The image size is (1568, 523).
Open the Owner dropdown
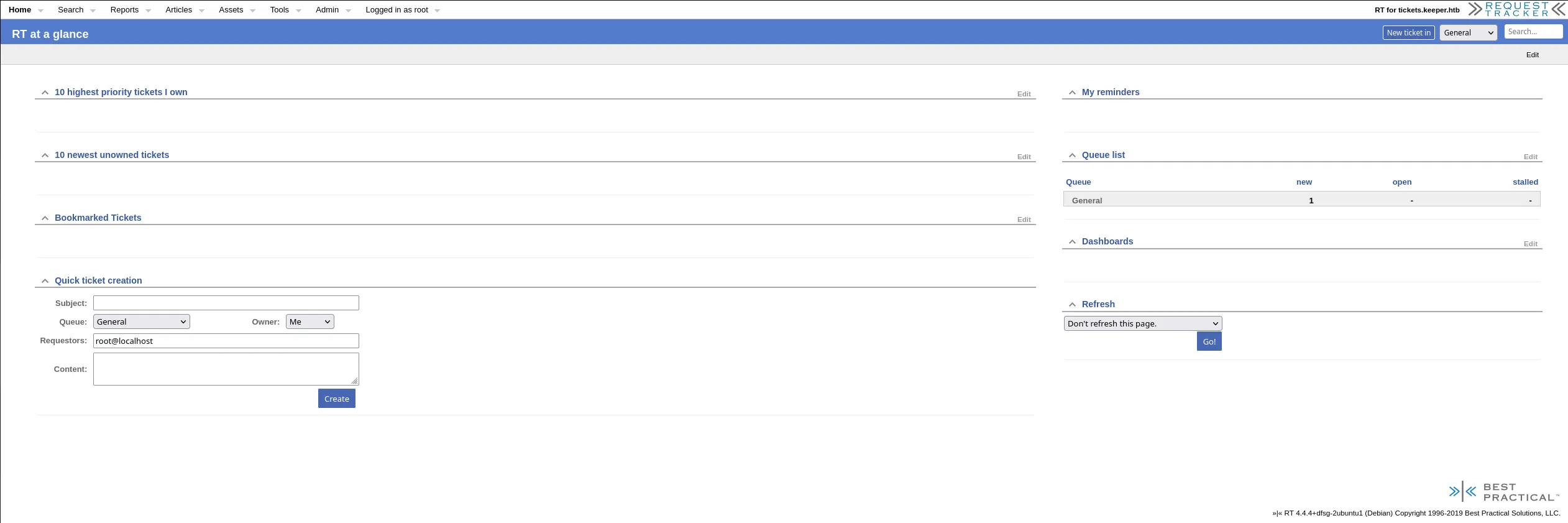pyautogui.click(x=309, y=322)
